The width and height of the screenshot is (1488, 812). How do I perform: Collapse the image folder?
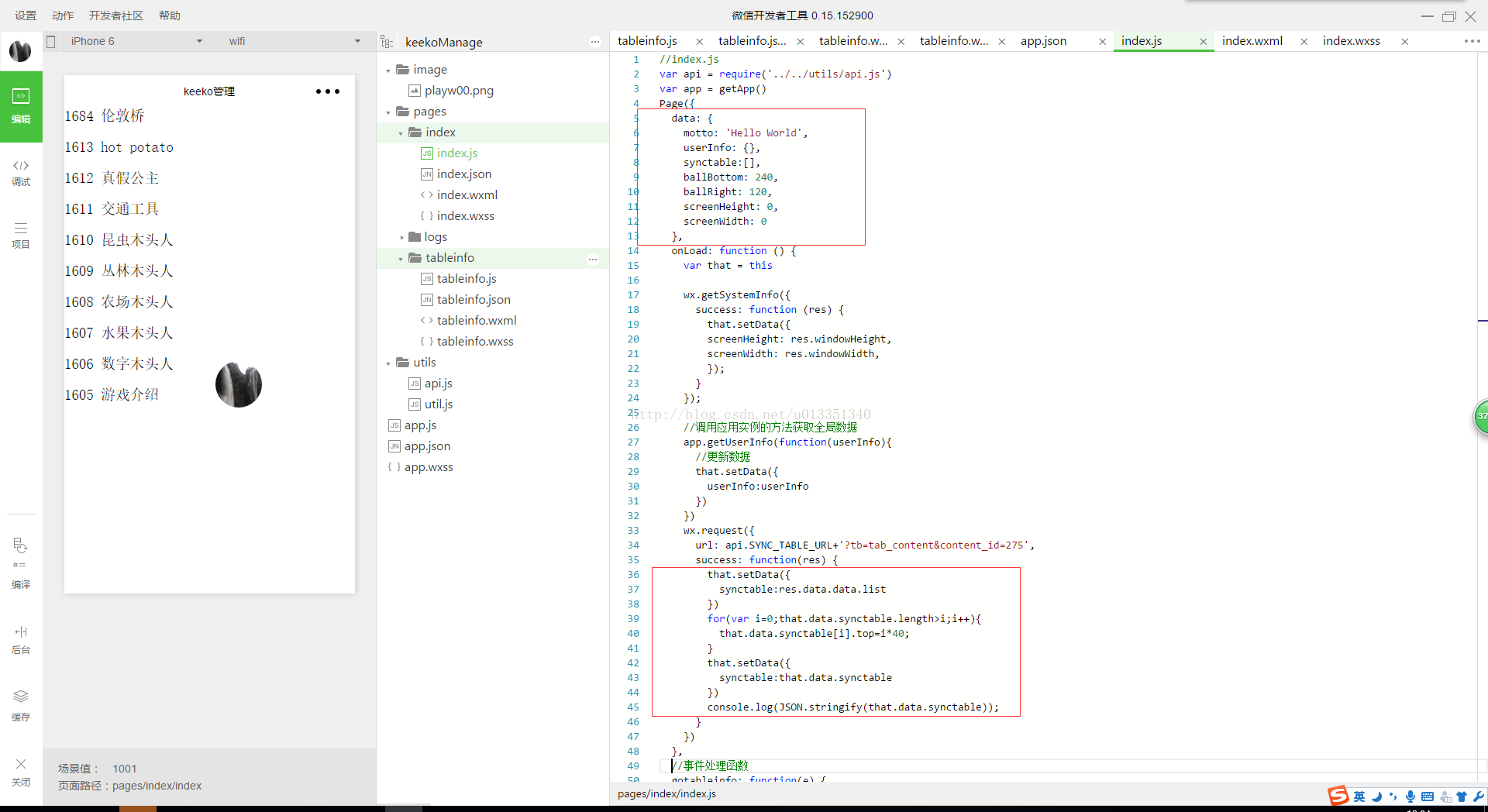[x=388, y=71]
